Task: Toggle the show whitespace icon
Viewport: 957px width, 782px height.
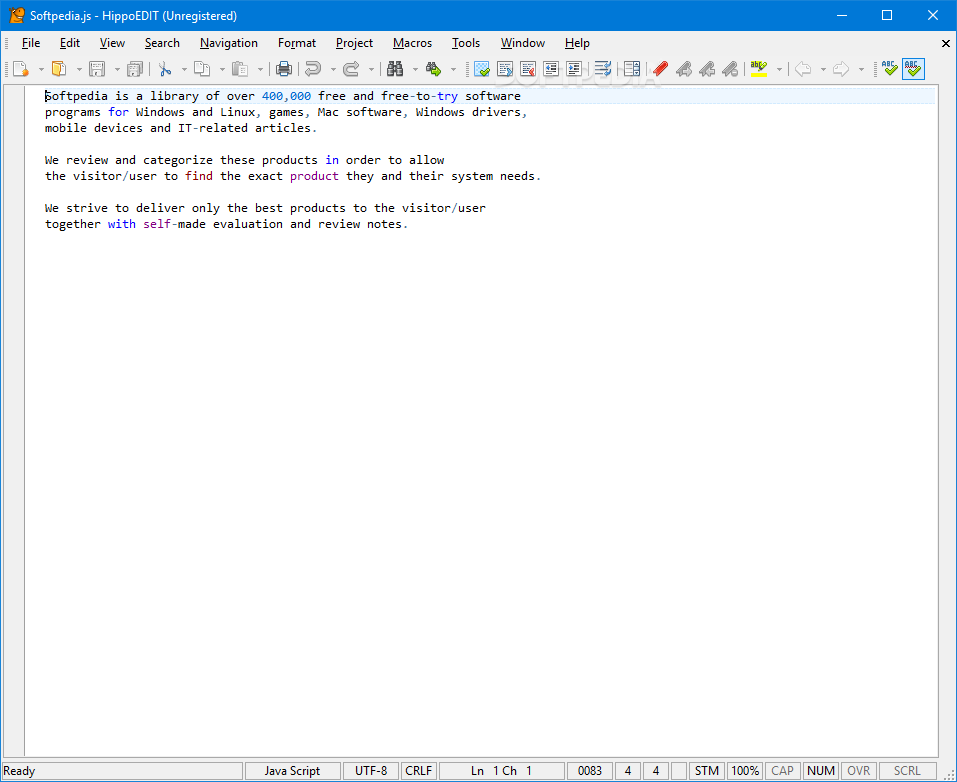Action: (x=482, y=69)
